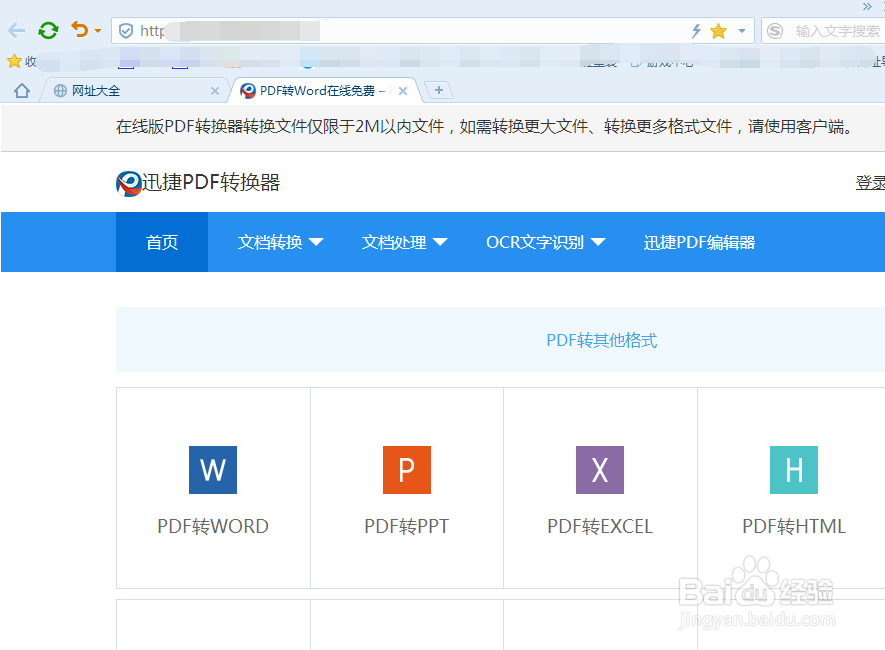Select the PDF转EXCEL "X" icon
Screen dimensions: 885x650
[599, 470]
